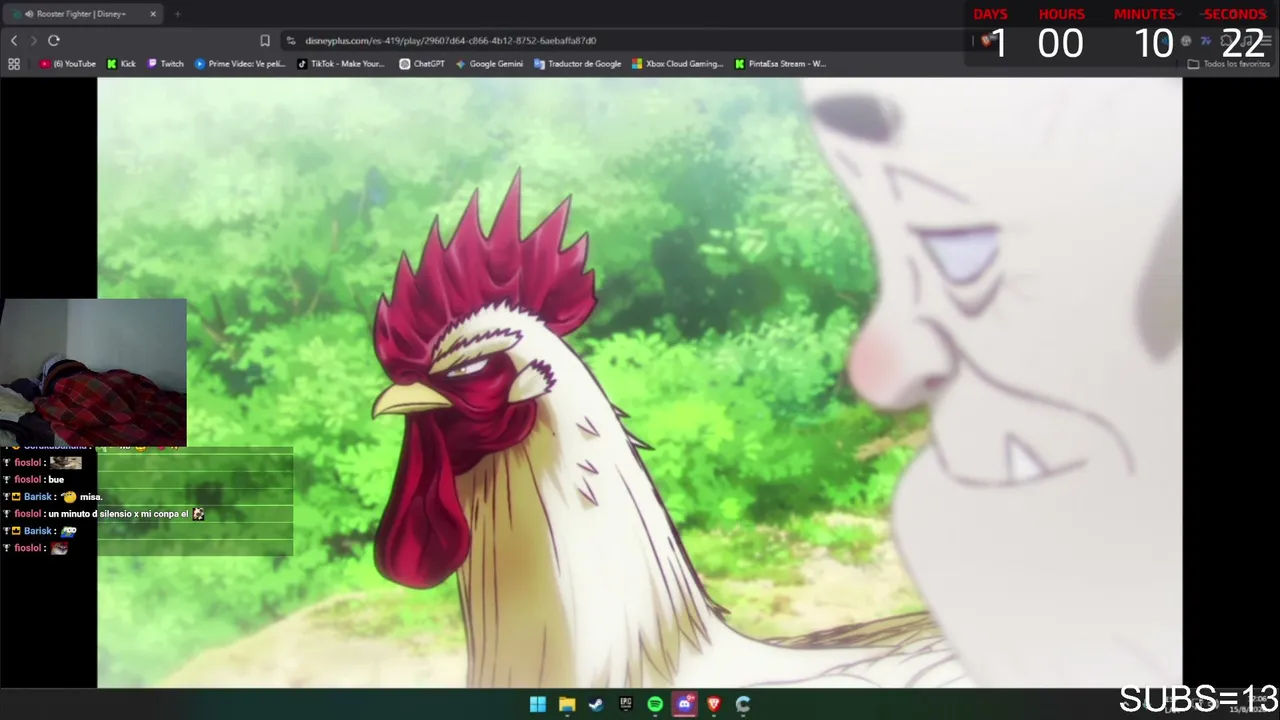Screen dimensions: 1280x720
Task: Open the apps grid in bookmarks bar
Action: click(14, 64)
